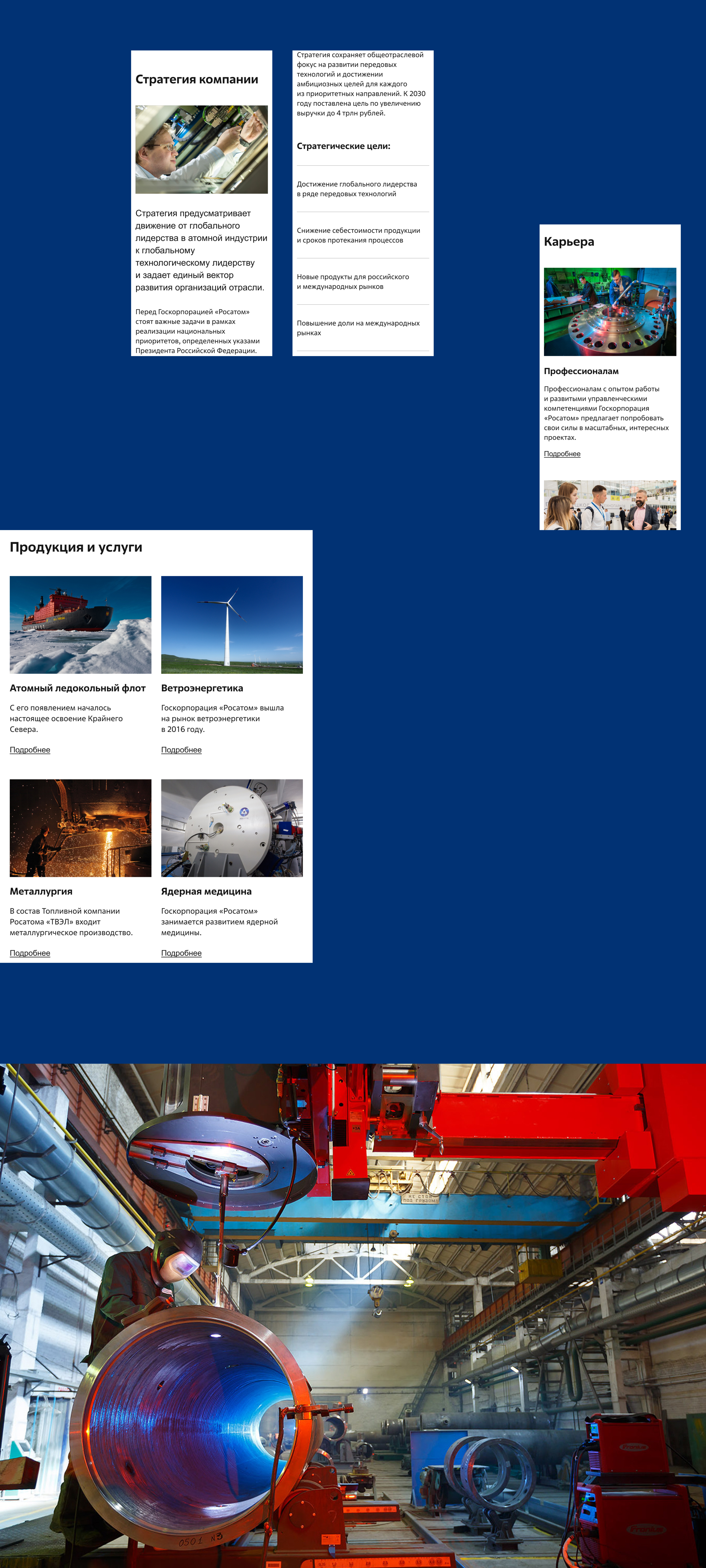Click the Профессионалам subheading

pos(581,371)
